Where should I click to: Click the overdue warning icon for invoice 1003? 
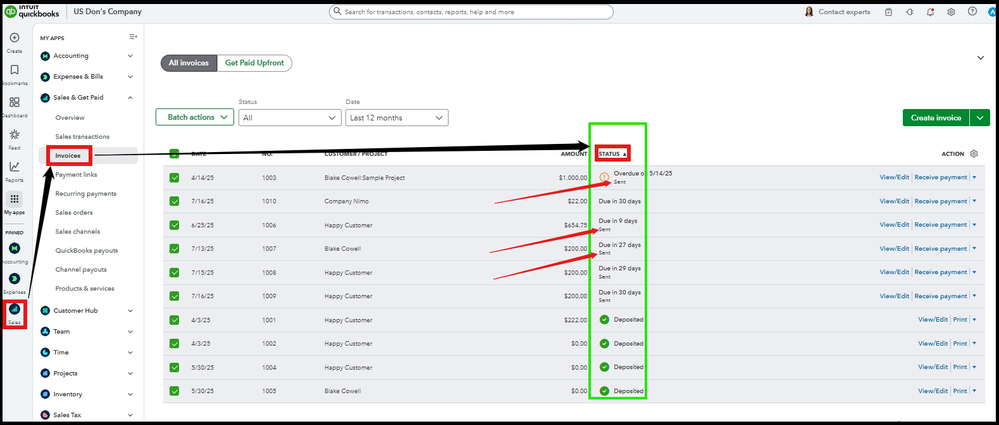(x=605, y=177)
